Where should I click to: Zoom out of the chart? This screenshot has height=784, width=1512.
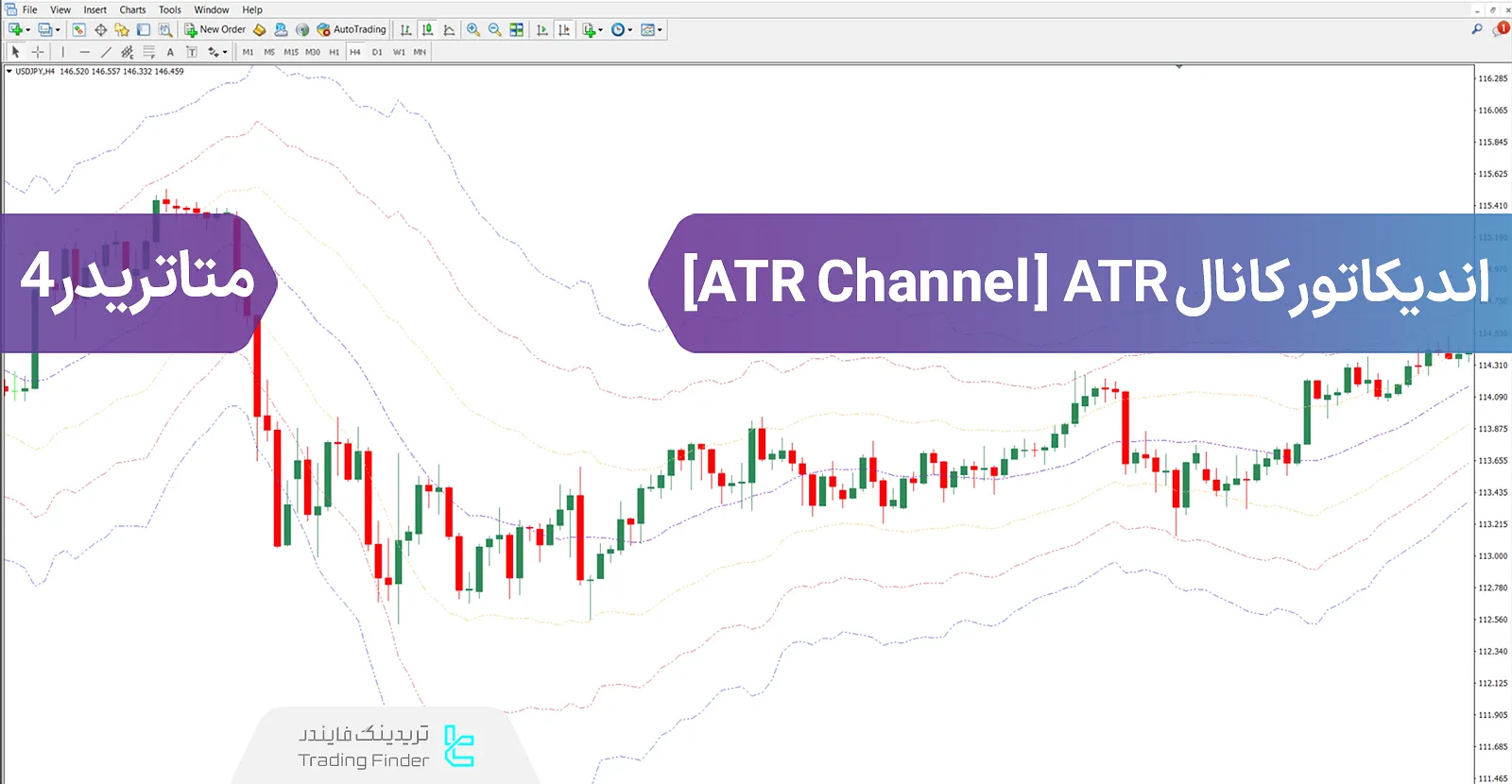494,30
